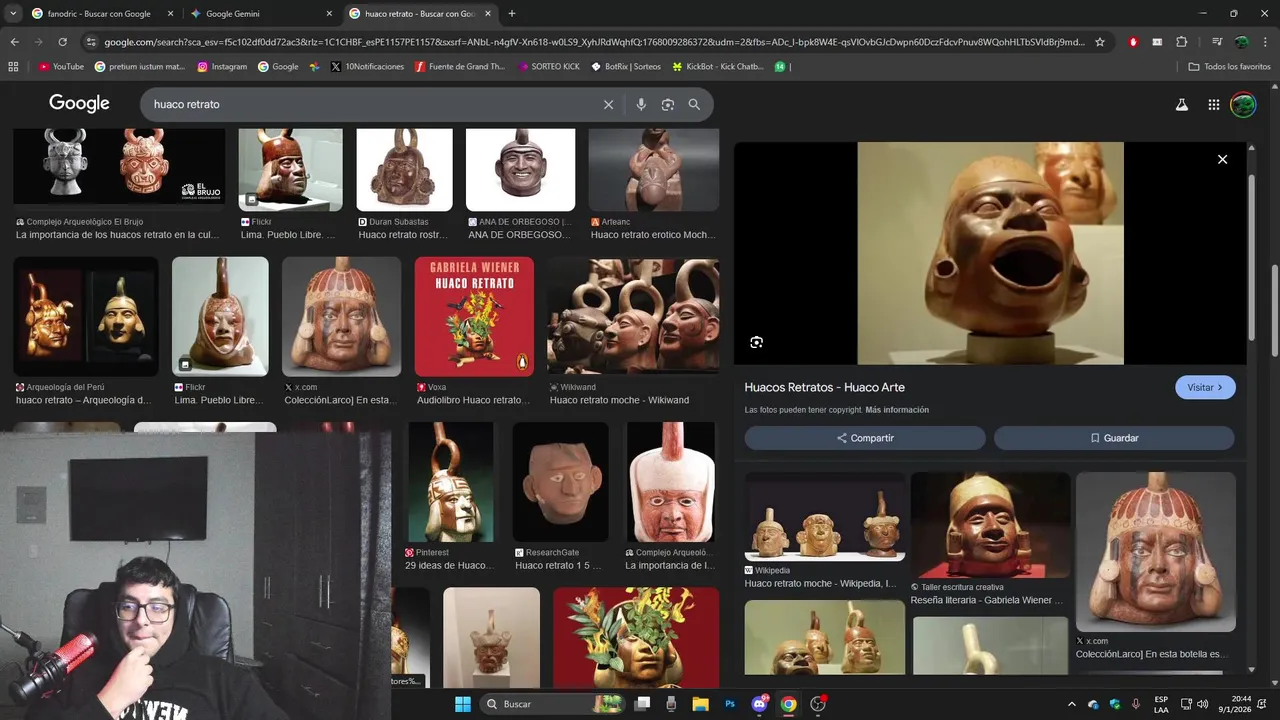
Task: Go to Google homepage via logo
Action: pyautogui.click(x=79, y=104)
